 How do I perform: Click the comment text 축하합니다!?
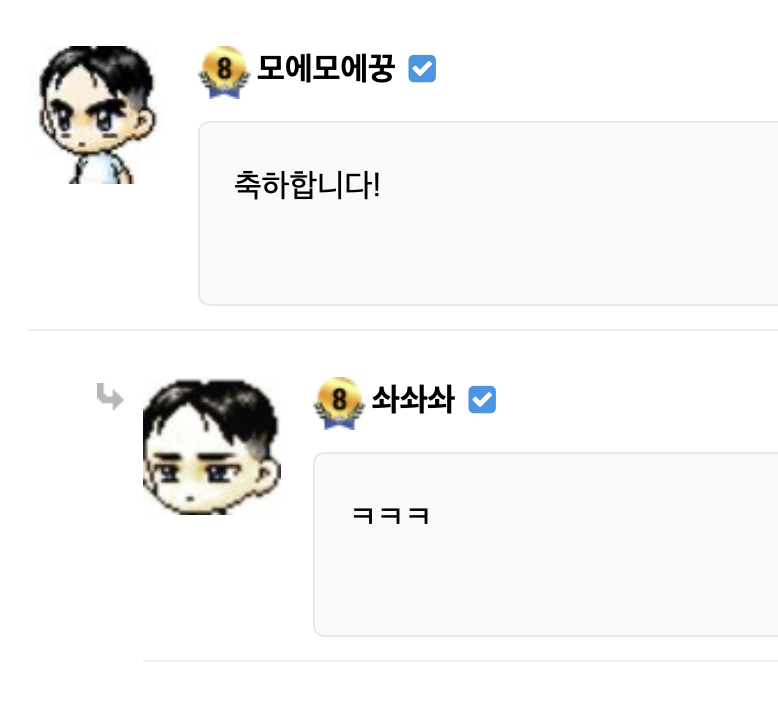tap(307, 185)
